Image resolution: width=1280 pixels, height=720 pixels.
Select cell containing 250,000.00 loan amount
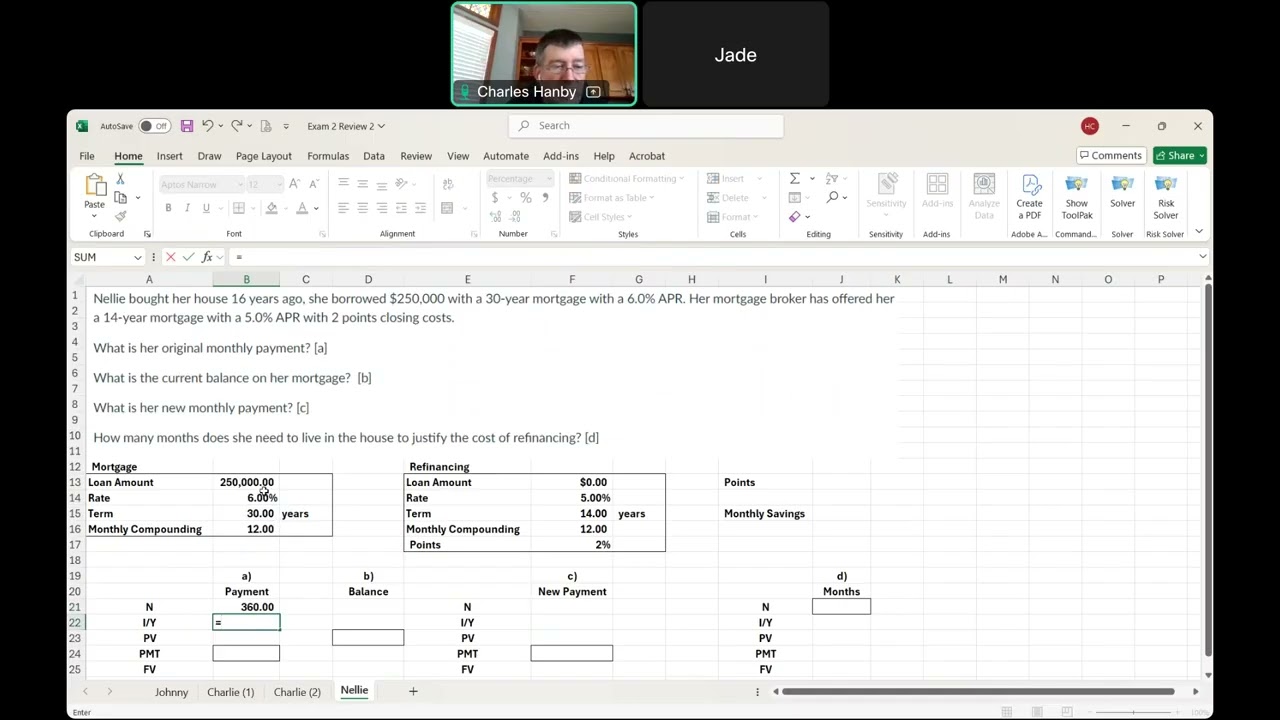pos(246,482)
